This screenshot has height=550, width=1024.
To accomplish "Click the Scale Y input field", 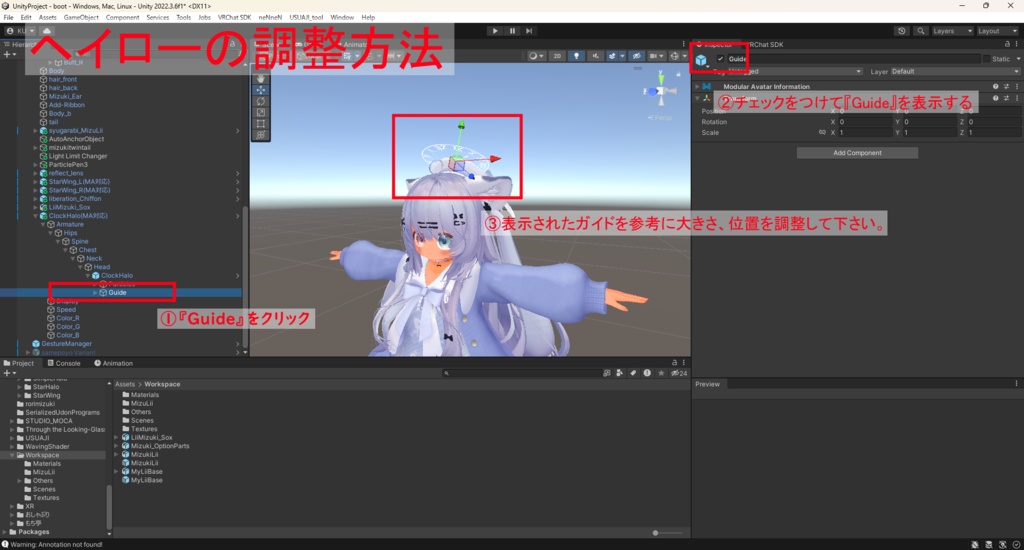I will click(929, 133).
